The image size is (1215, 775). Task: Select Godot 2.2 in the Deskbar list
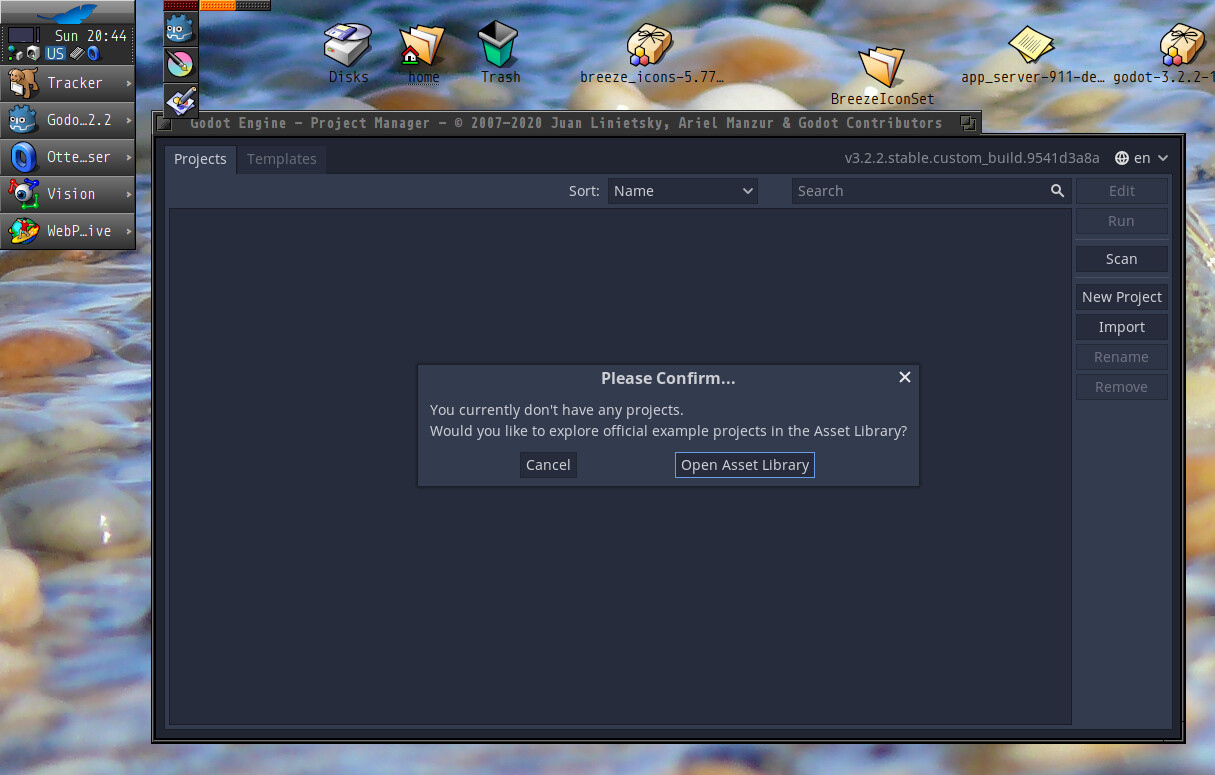click(68, 120)
